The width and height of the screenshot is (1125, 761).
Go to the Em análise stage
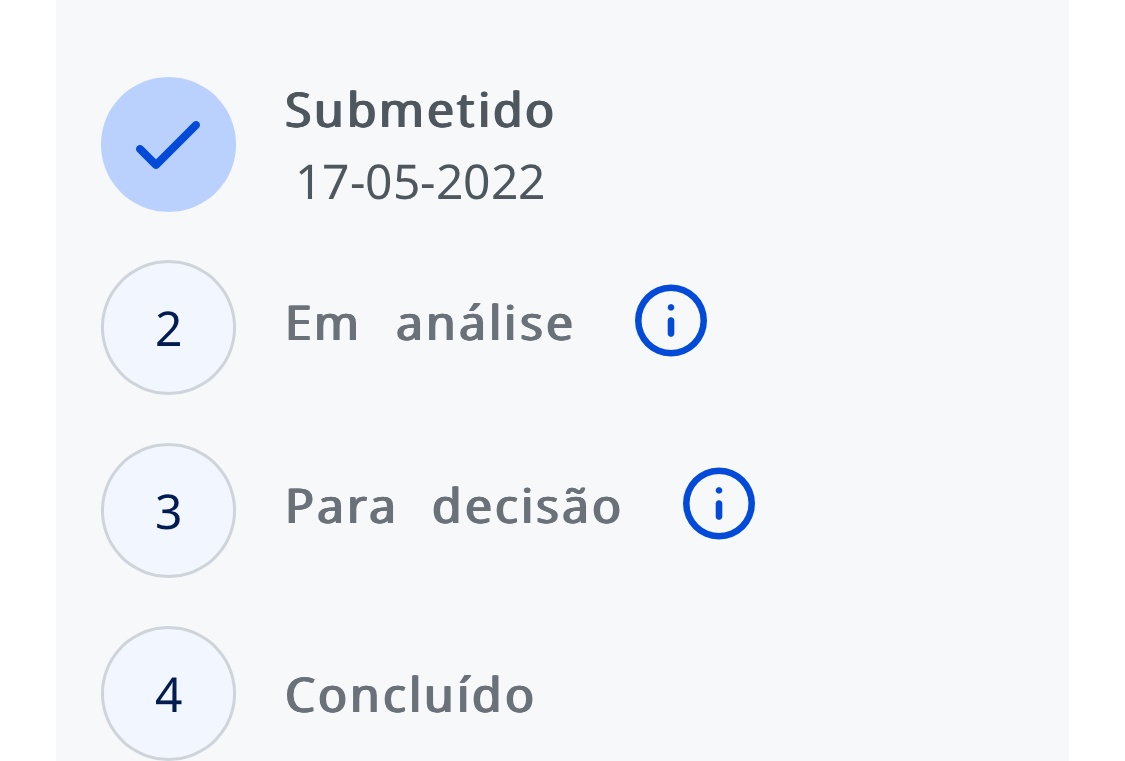[429, 323]
